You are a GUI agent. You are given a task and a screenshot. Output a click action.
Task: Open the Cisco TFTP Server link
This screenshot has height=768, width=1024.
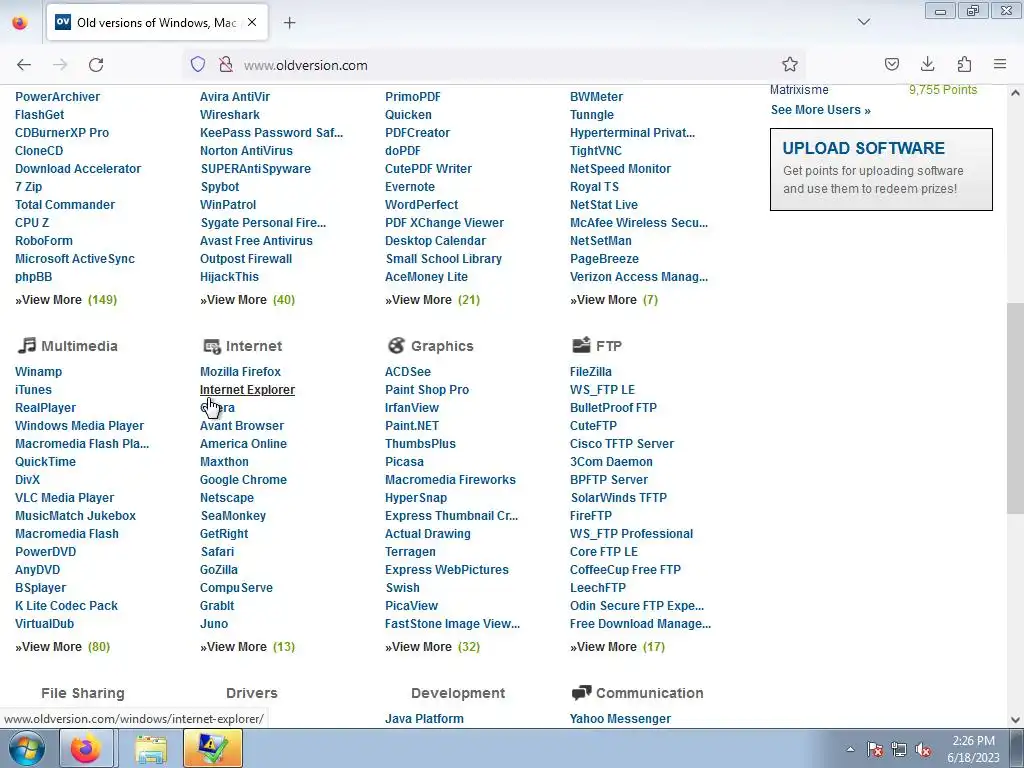coord(622,443)
